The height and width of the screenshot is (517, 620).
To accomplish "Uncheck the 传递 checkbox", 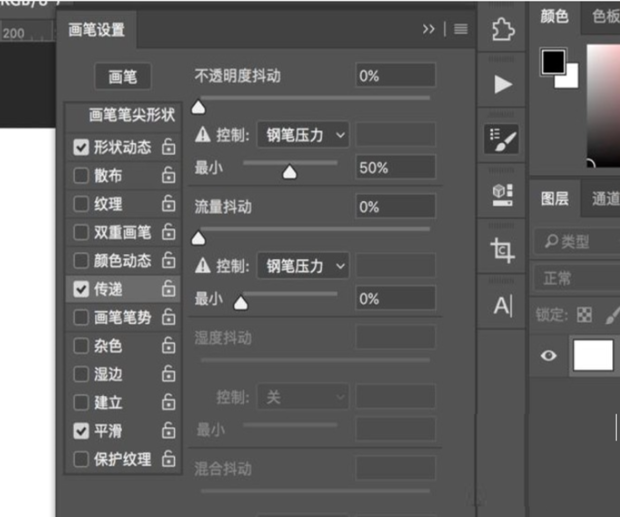I will click(81, 290).
